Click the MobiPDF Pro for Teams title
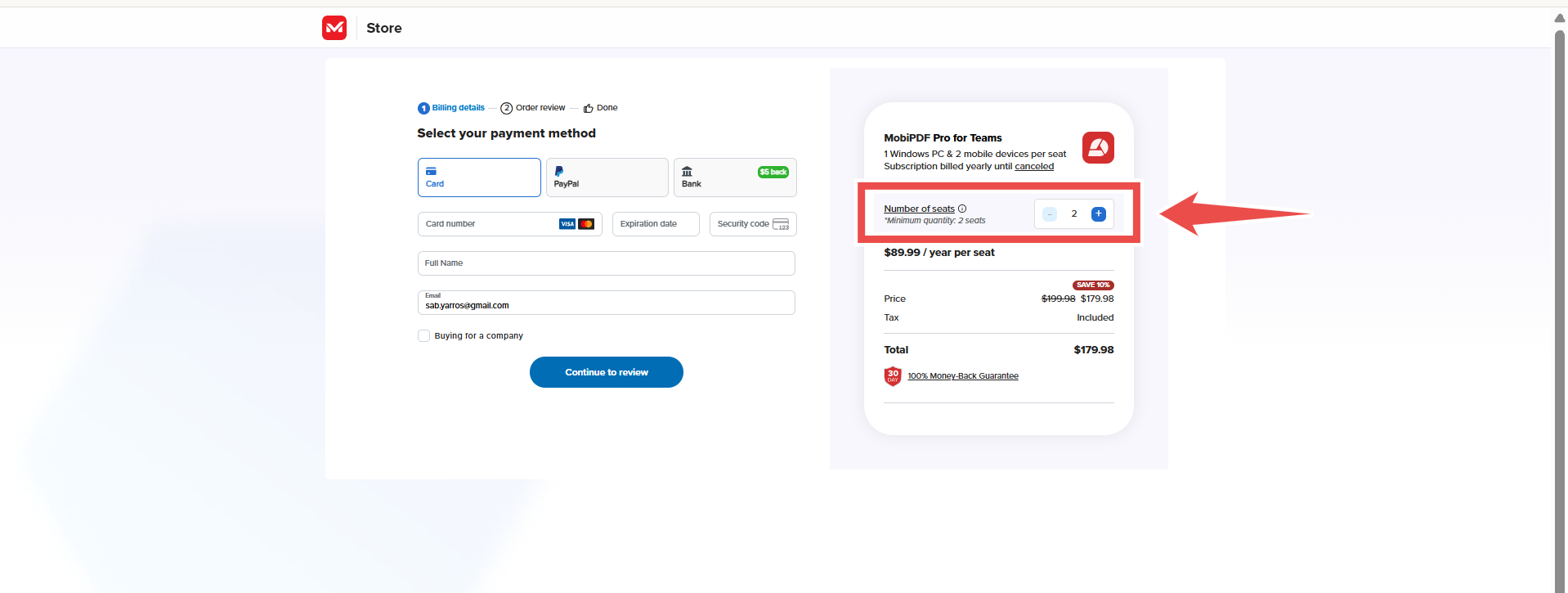Image resolution: width=1568 pixels, height=593 pixels. point(943,138)
